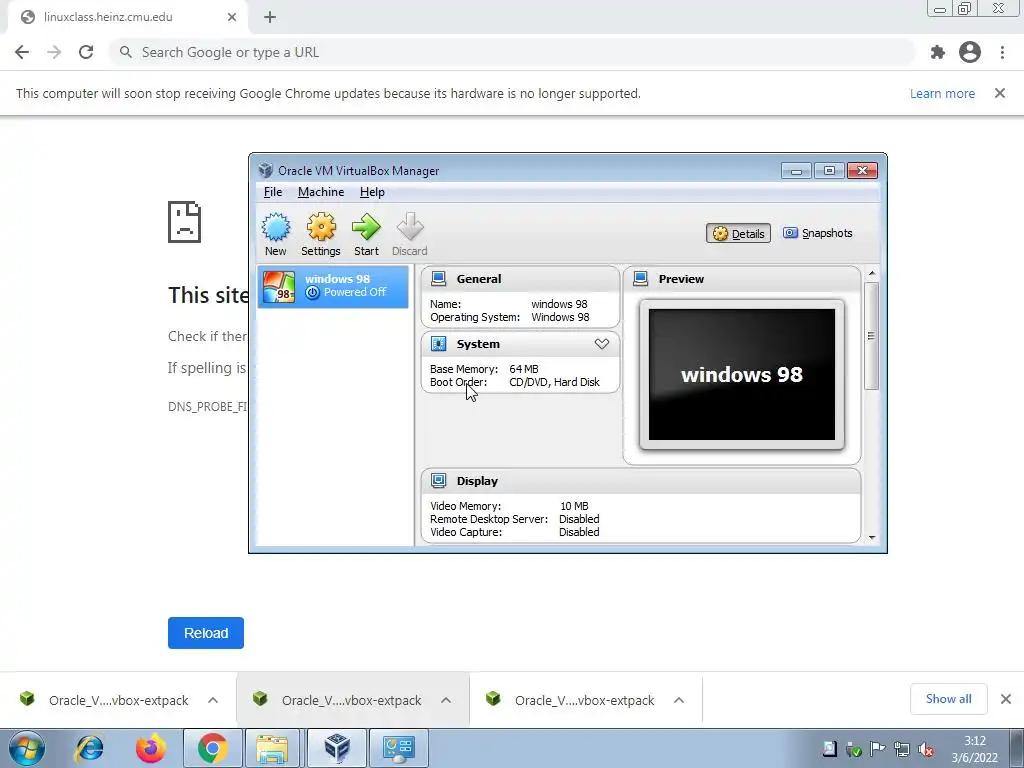This screenshot has height=768, width=1024.
Task: Switch to VirtualBox taskbar icon
Action: point(337,748)
